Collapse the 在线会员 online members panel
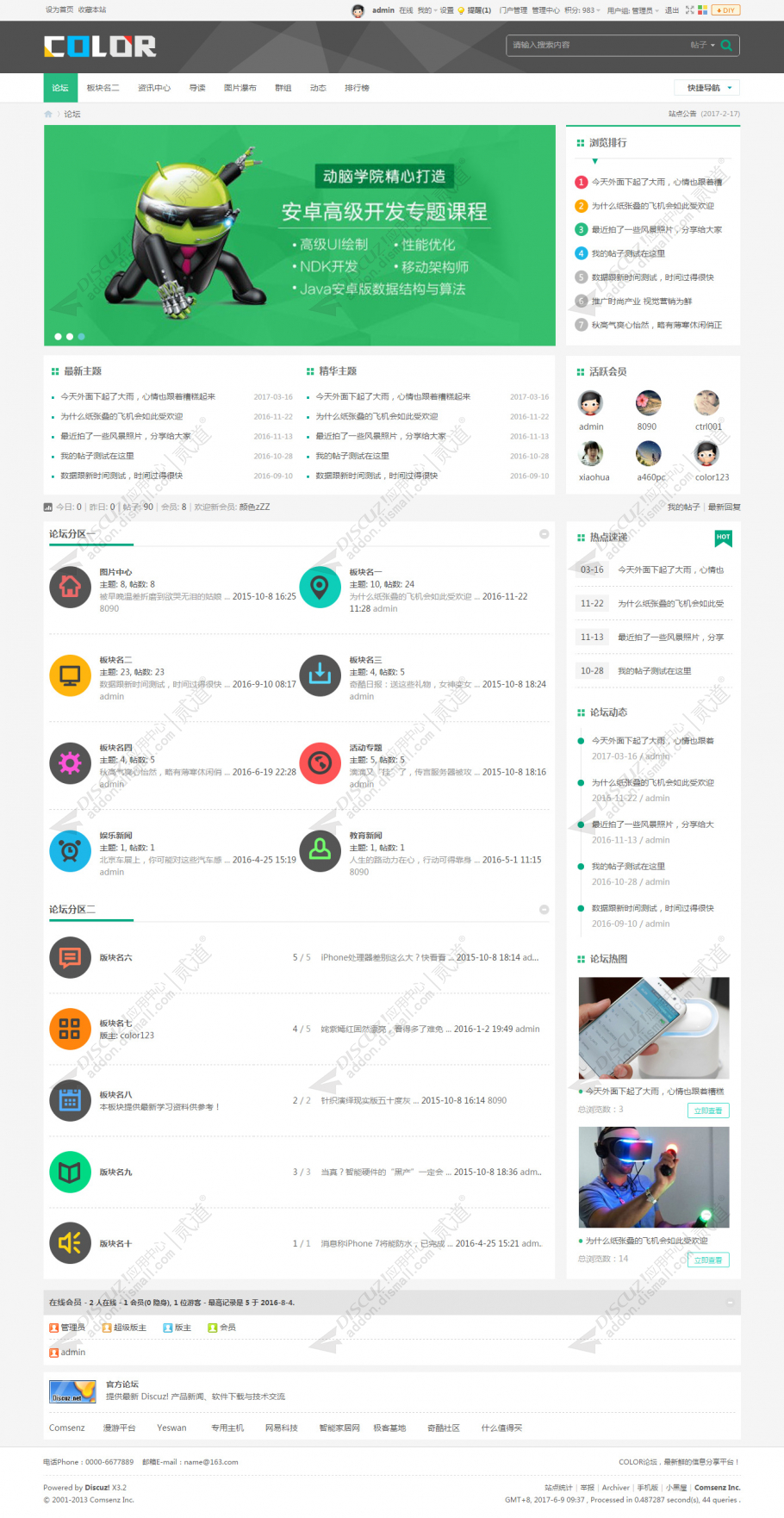The image size is (784, 1518). [x=731, y=1302]
